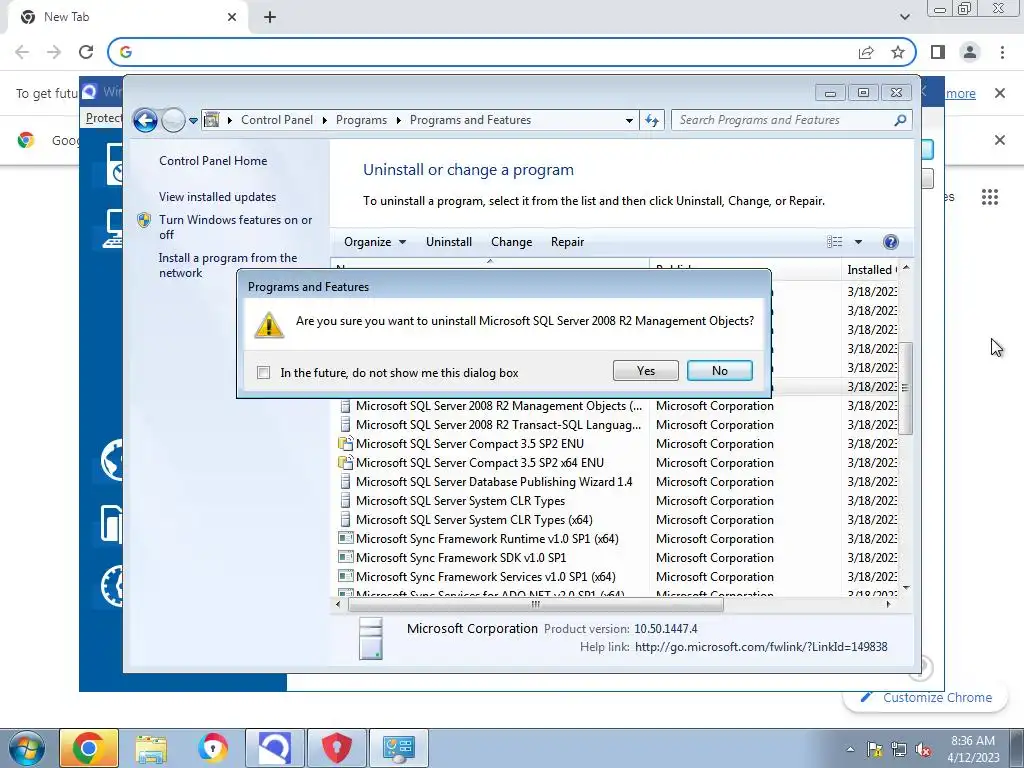Click the red shield taskbar icon
Viewport: 1024px width, 768px height.
point(336,748)
